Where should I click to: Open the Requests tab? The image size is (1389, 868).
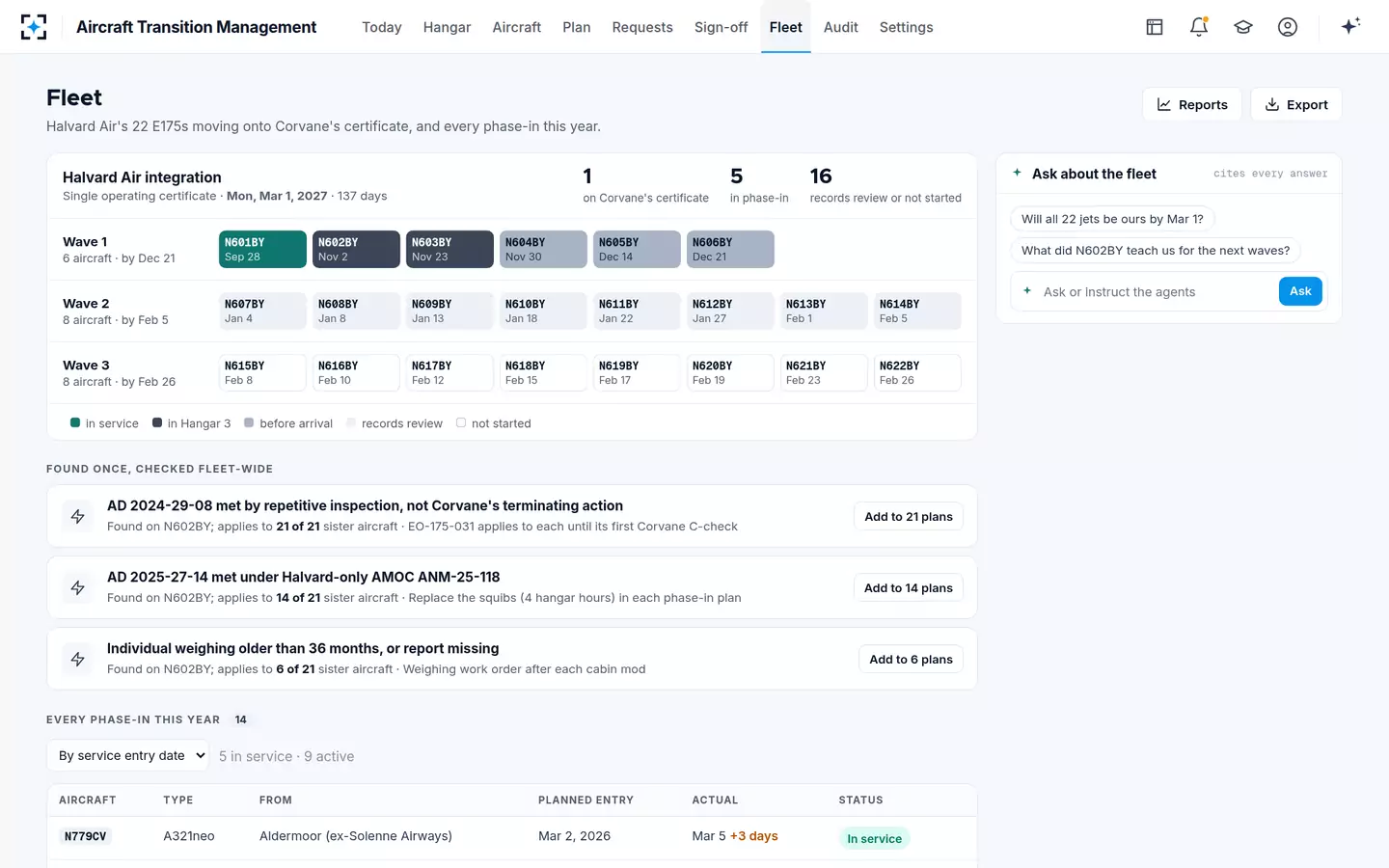point(642,27)
